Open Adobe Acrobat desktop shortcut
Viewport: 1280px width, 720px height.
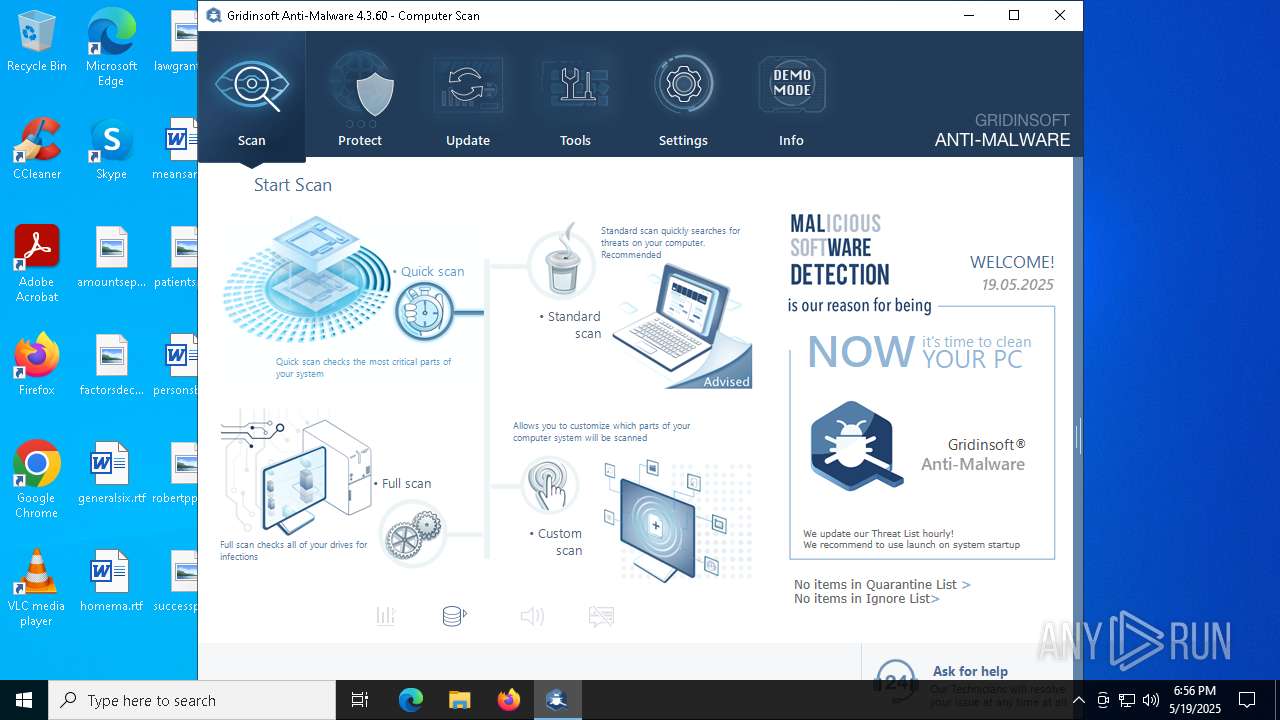point(37,264)
